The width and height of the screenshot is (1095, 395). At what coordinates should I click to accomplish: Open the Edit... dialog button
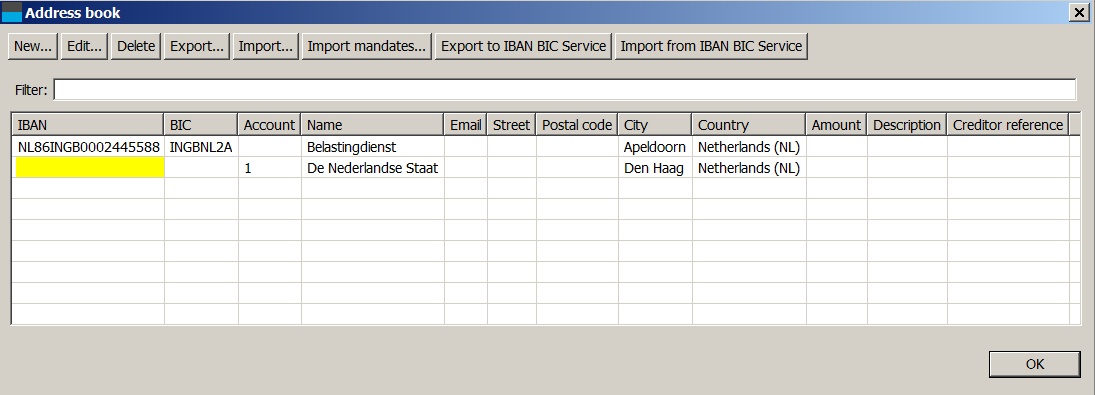click(84, 46)
